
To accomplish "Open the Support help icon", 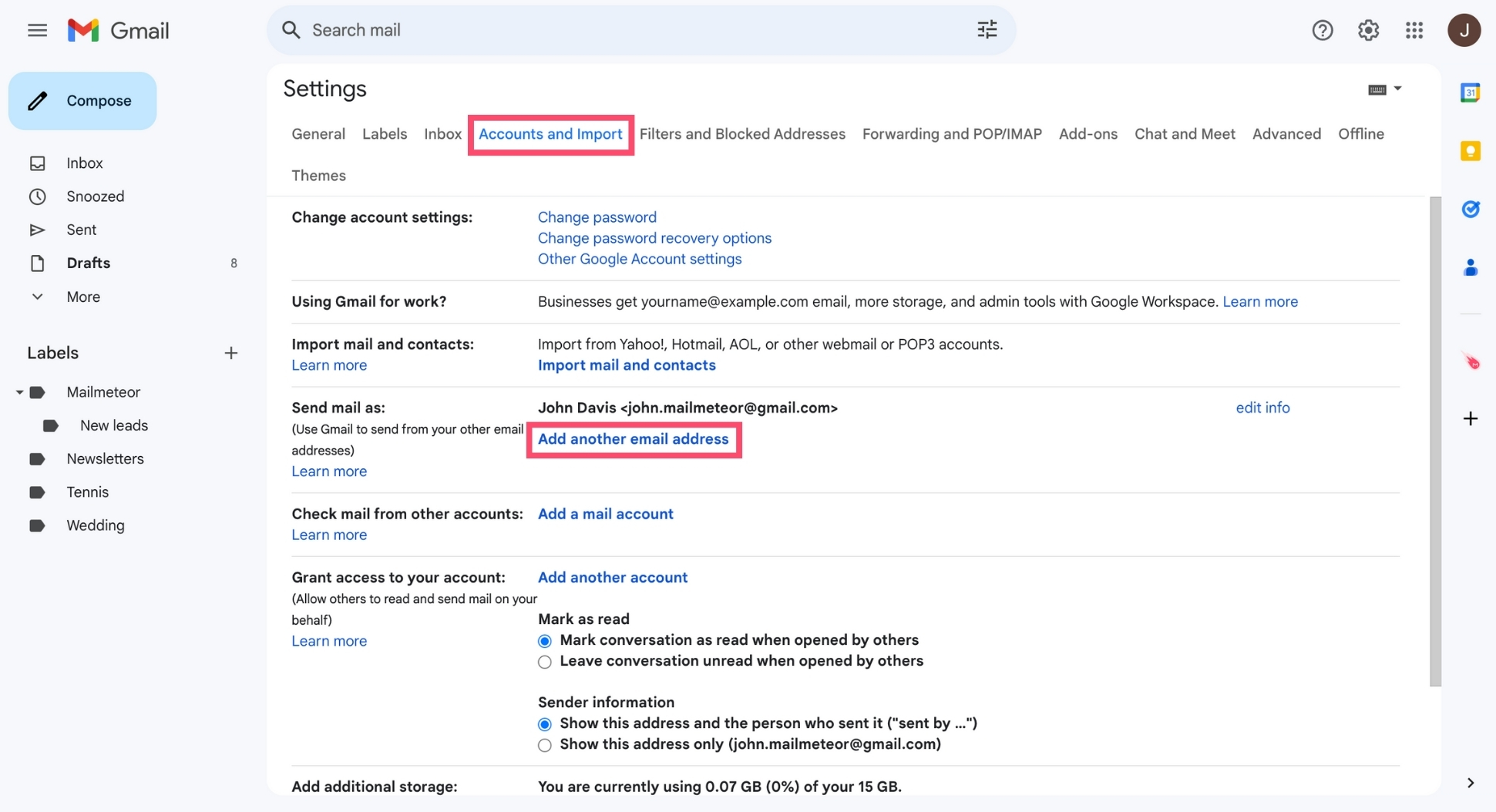I will click(1322, 30).
